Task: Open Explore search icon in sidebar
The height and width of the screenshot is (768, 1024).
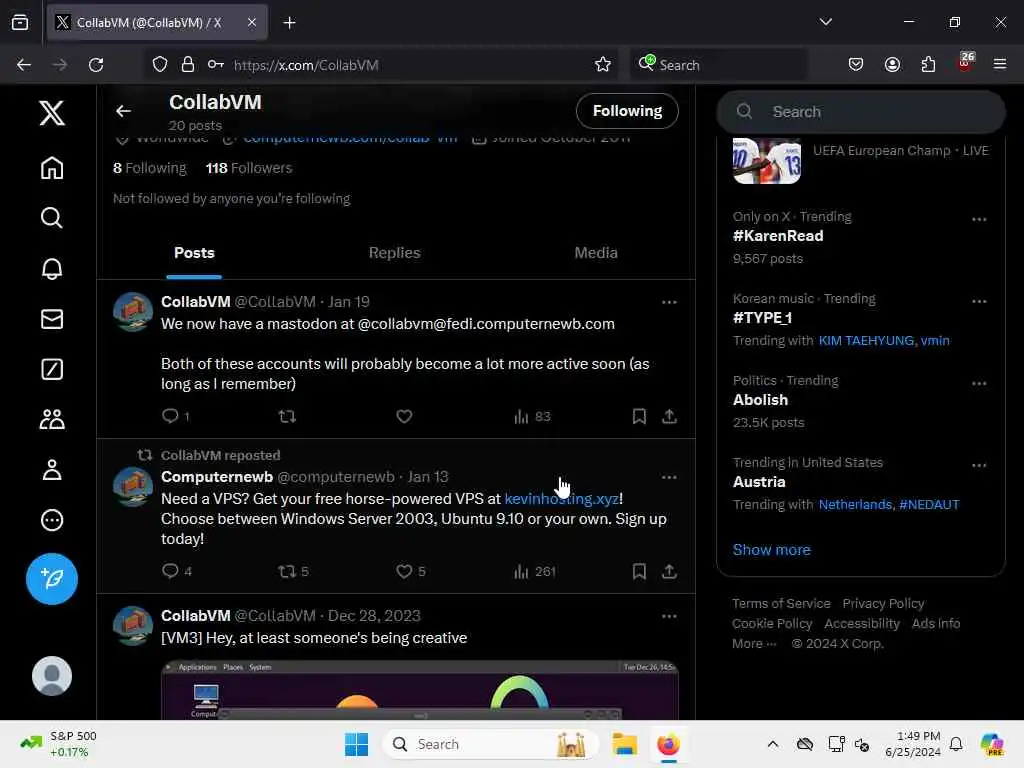Action: [52, 217]
